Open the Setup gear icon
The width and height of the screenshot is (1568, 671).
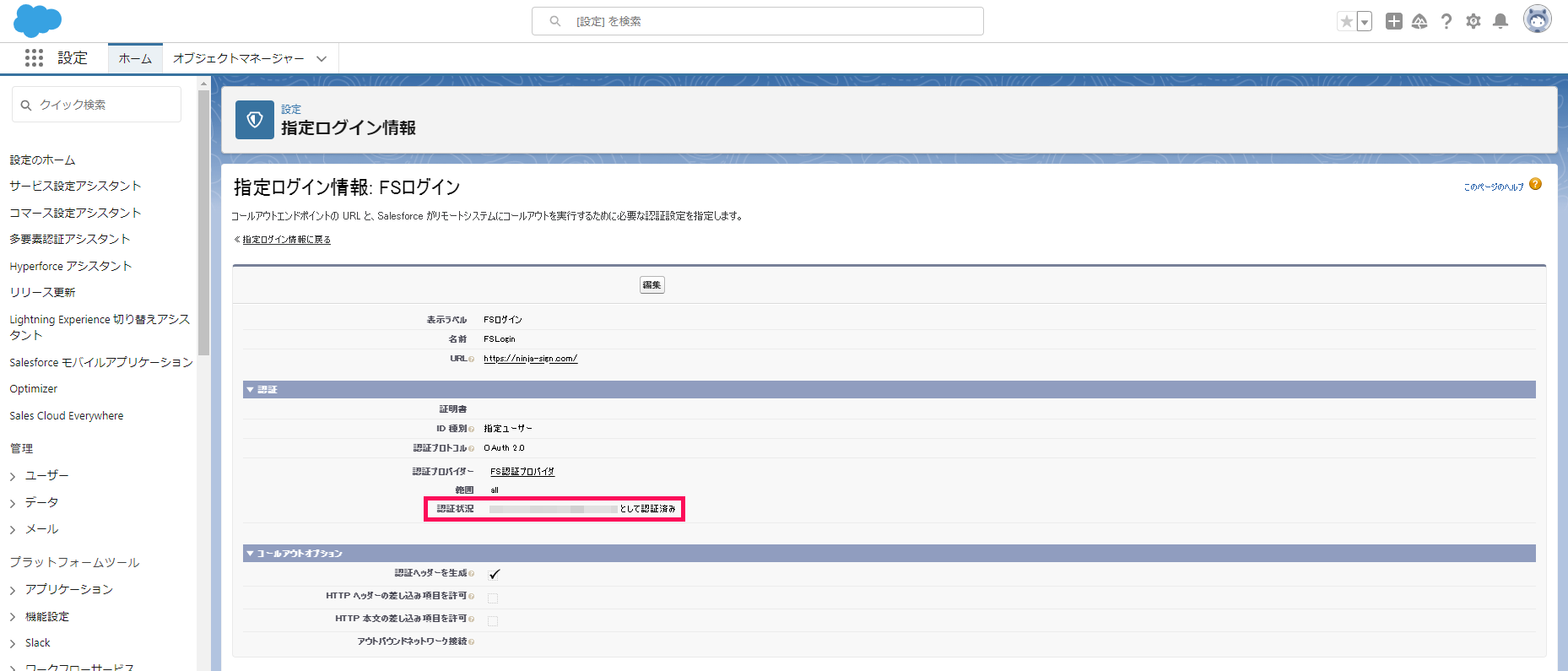click(x=1473, y=21)
